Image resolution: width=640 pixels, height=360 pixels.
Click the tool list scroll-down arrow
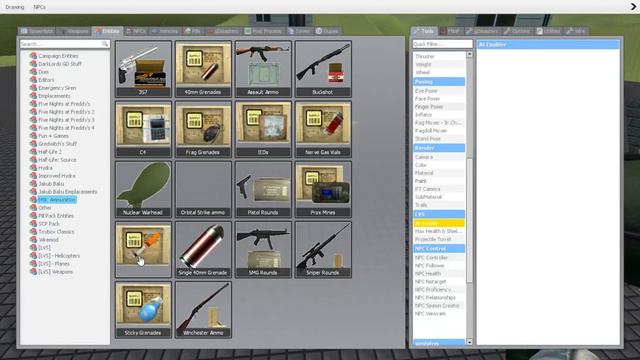tap(469, 342)
